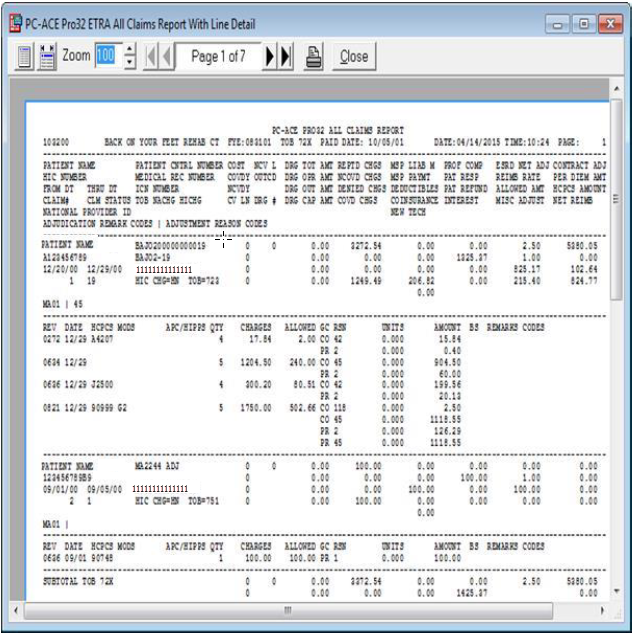634x636 pixels.
Task: Click the horizontal scrollbar right arrow
Action: (x=602, y=610)
